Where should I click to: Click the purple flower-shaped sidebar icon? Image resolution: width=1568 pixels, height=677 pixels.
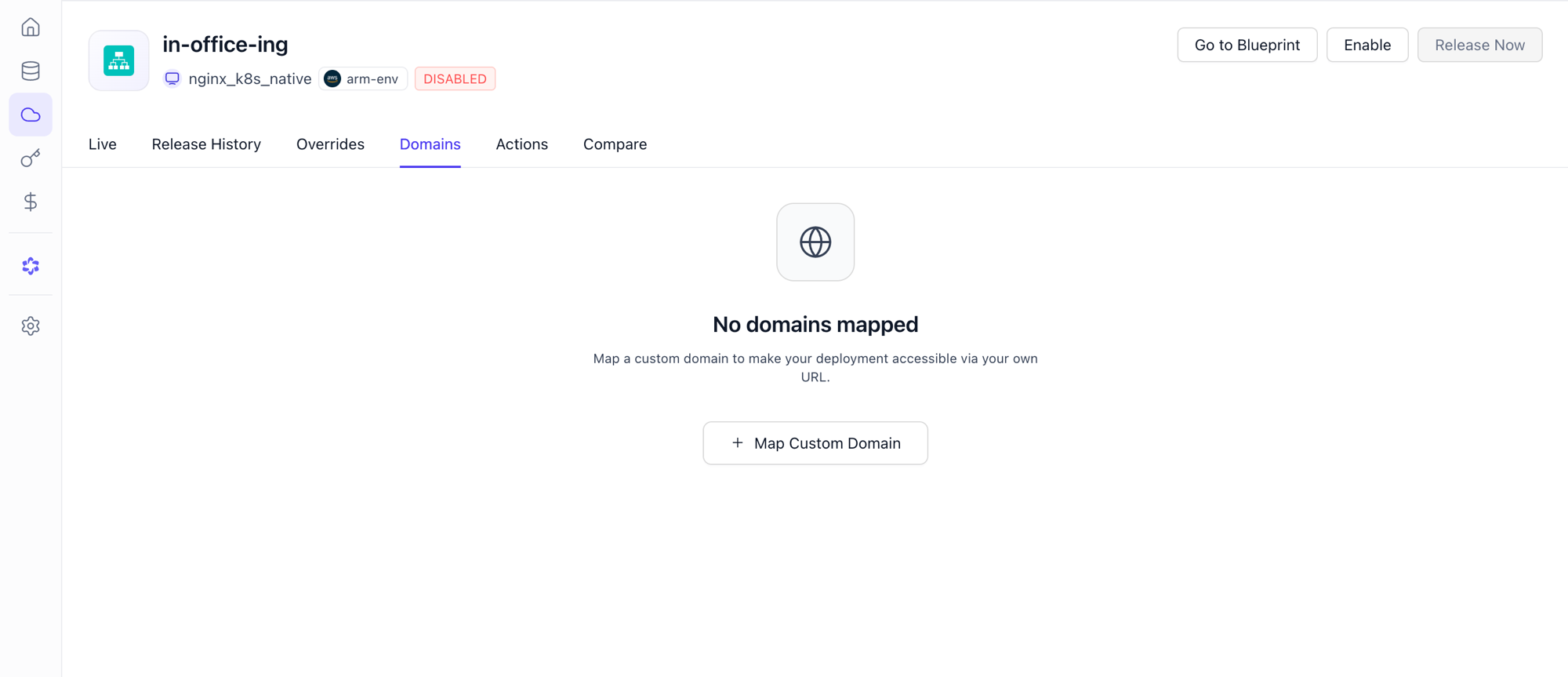tap(31, 266)
